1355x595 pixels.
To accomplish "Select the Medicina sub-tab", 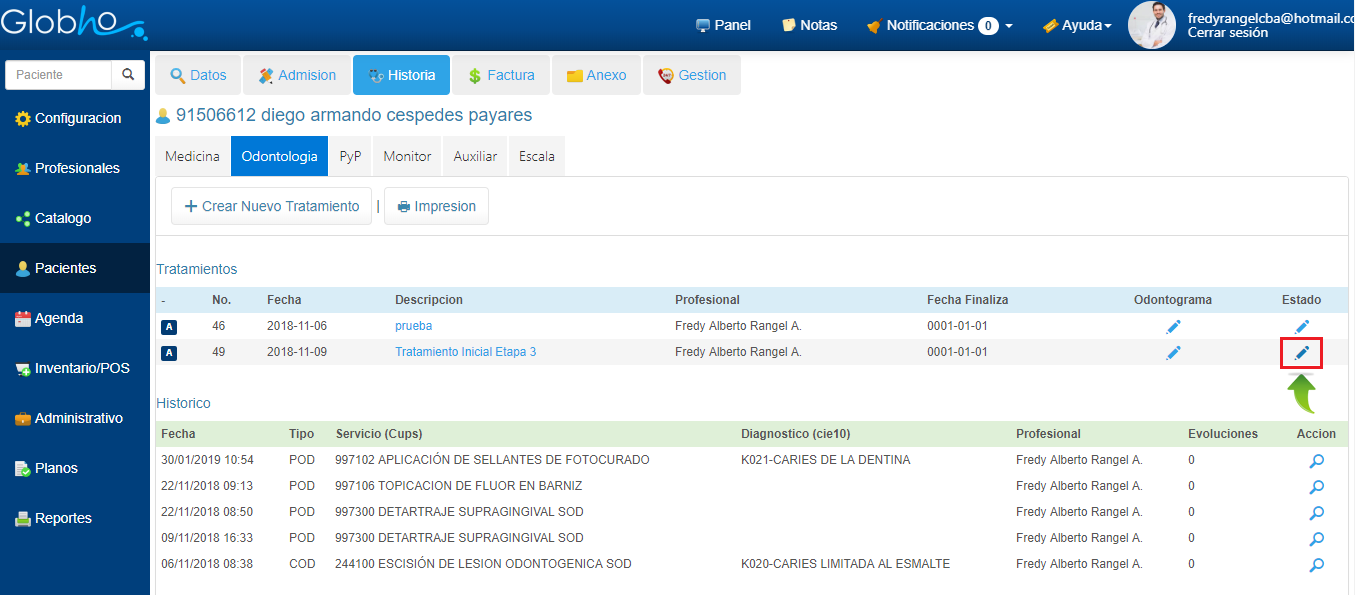I will (x=192, y=157).
